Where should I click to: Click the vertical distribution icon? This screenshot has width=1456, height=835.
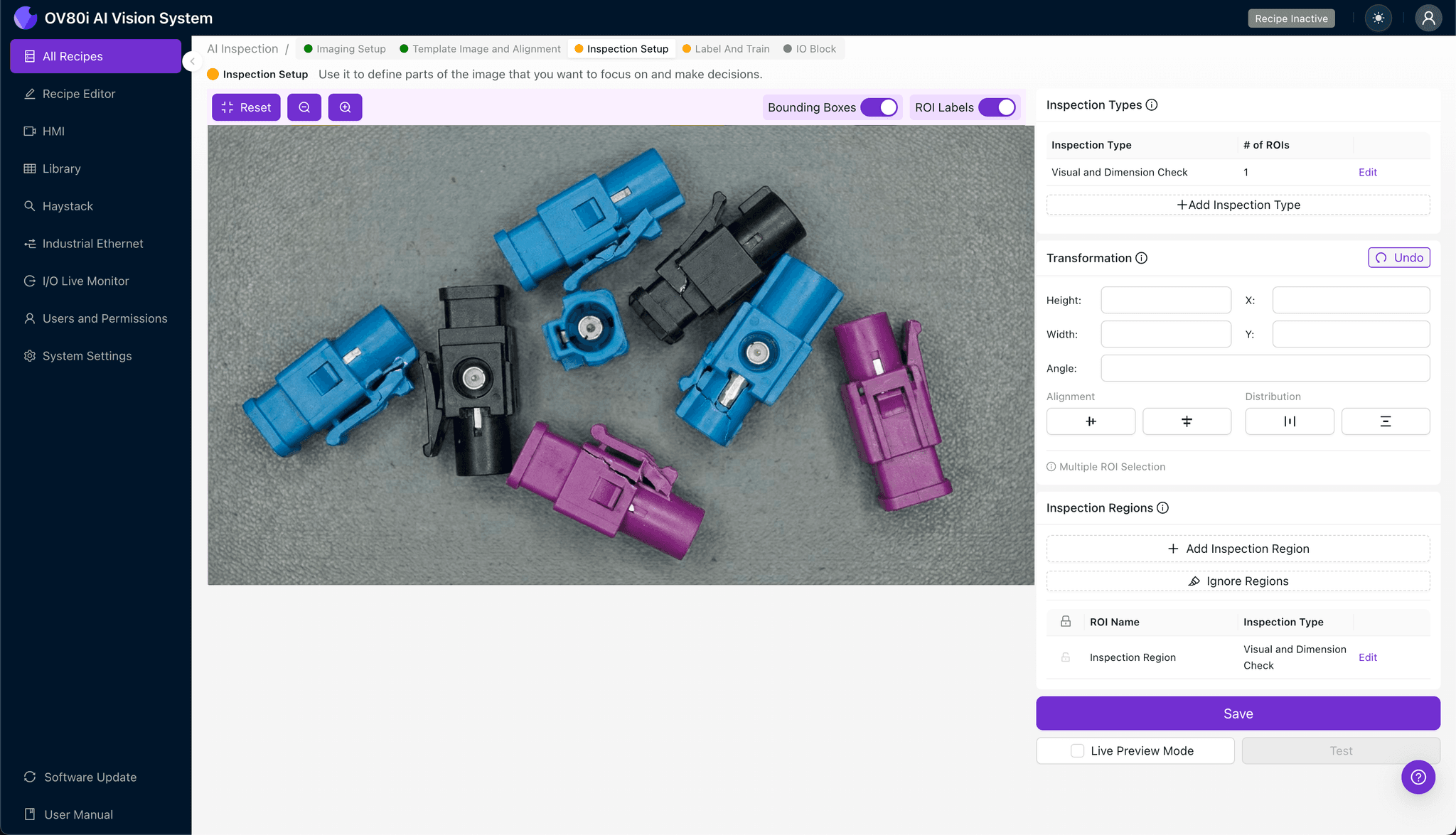(x=1385, y=421)
